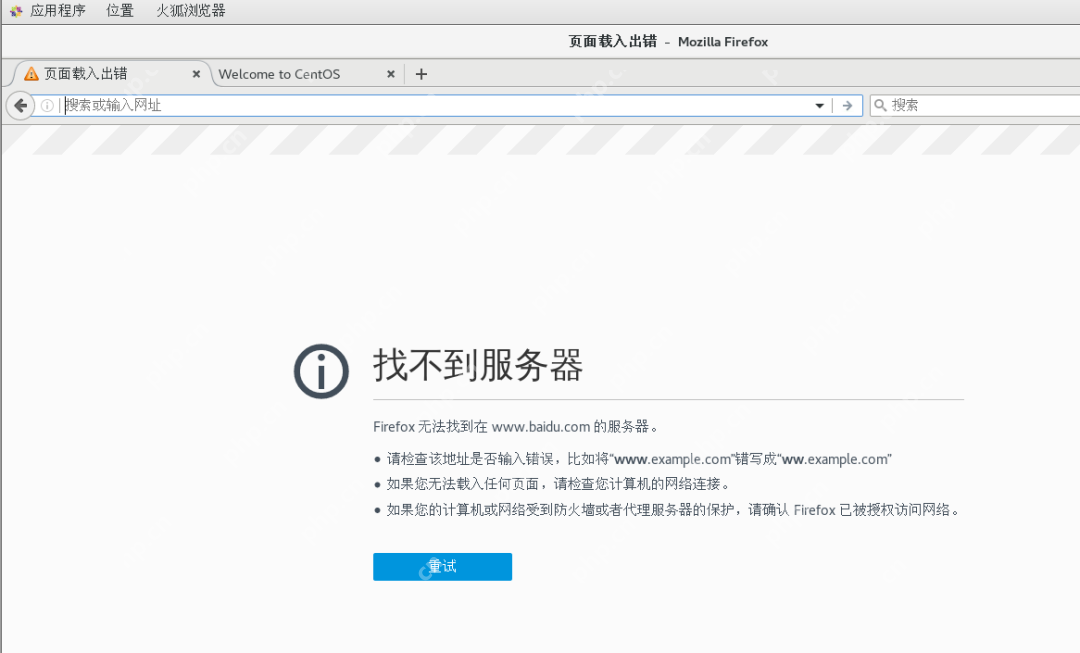Click the window title 页面载入出错 - Mozilla Firefox
1080x653 pixels.
point(668,41)
